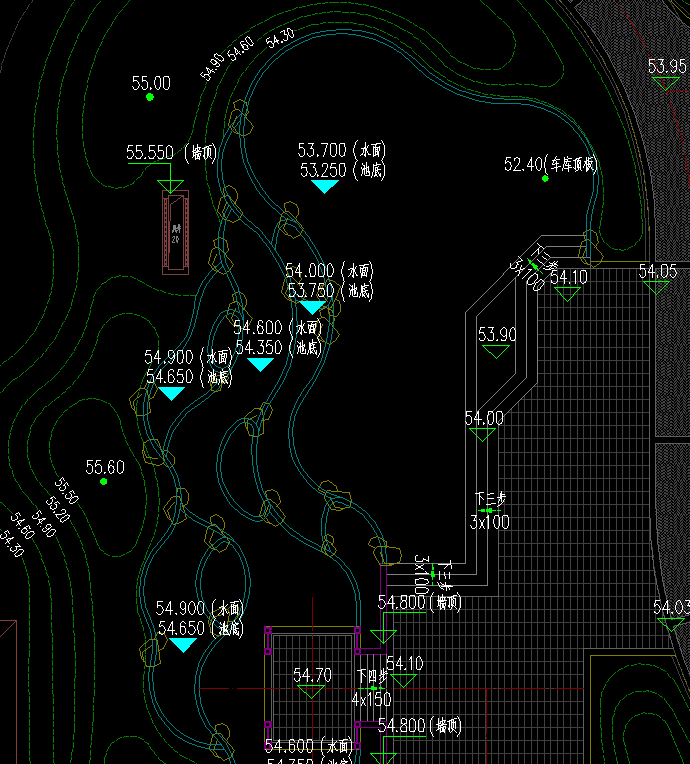Select the 52.40(车库顶板) annotation

(551, 164)
